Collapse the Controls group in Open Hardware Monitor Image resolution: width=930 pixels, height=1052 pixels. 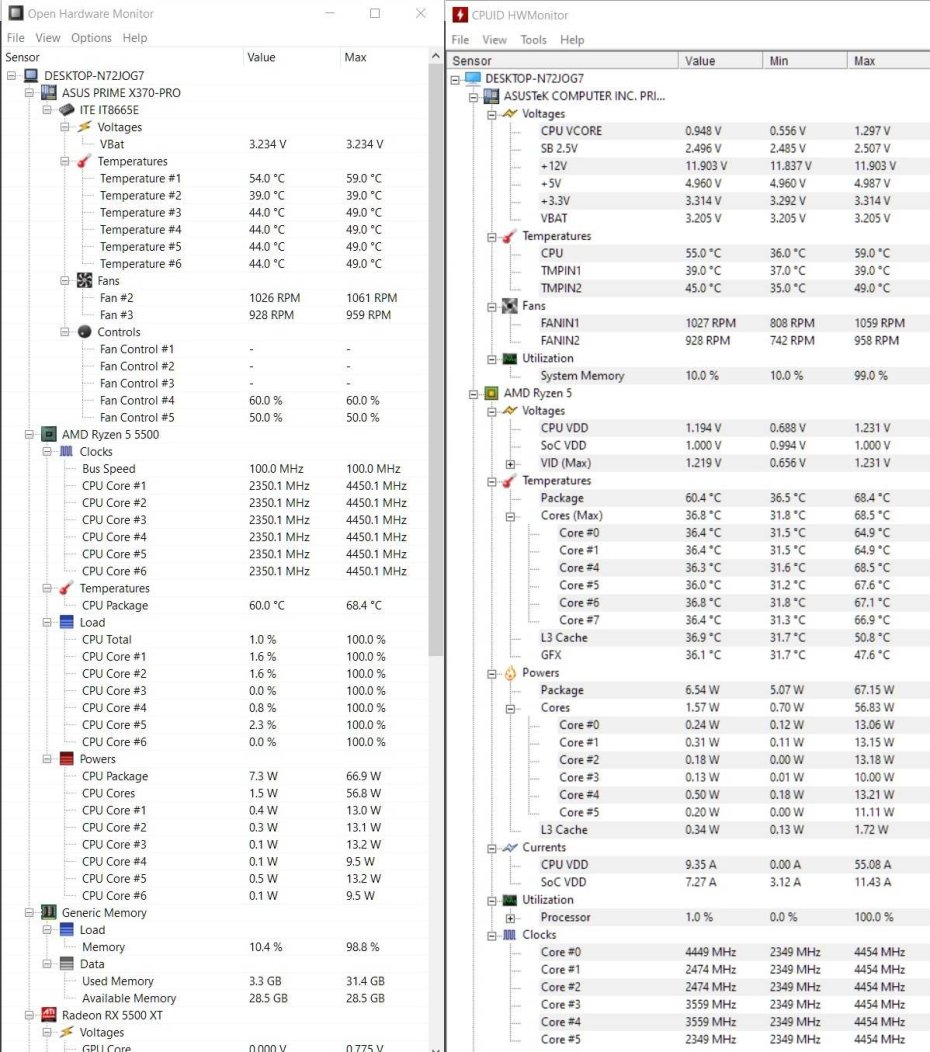point(65,331)
